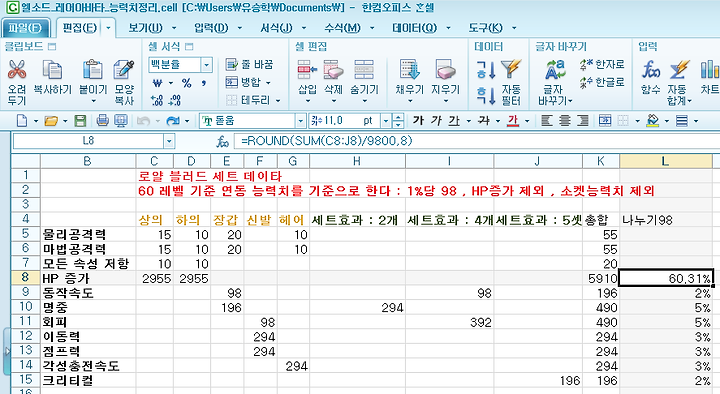Toggle center alignment in toolbar
Image resolution: width=720 pixels, height=394 pixels.
click(x=564, y=121)
